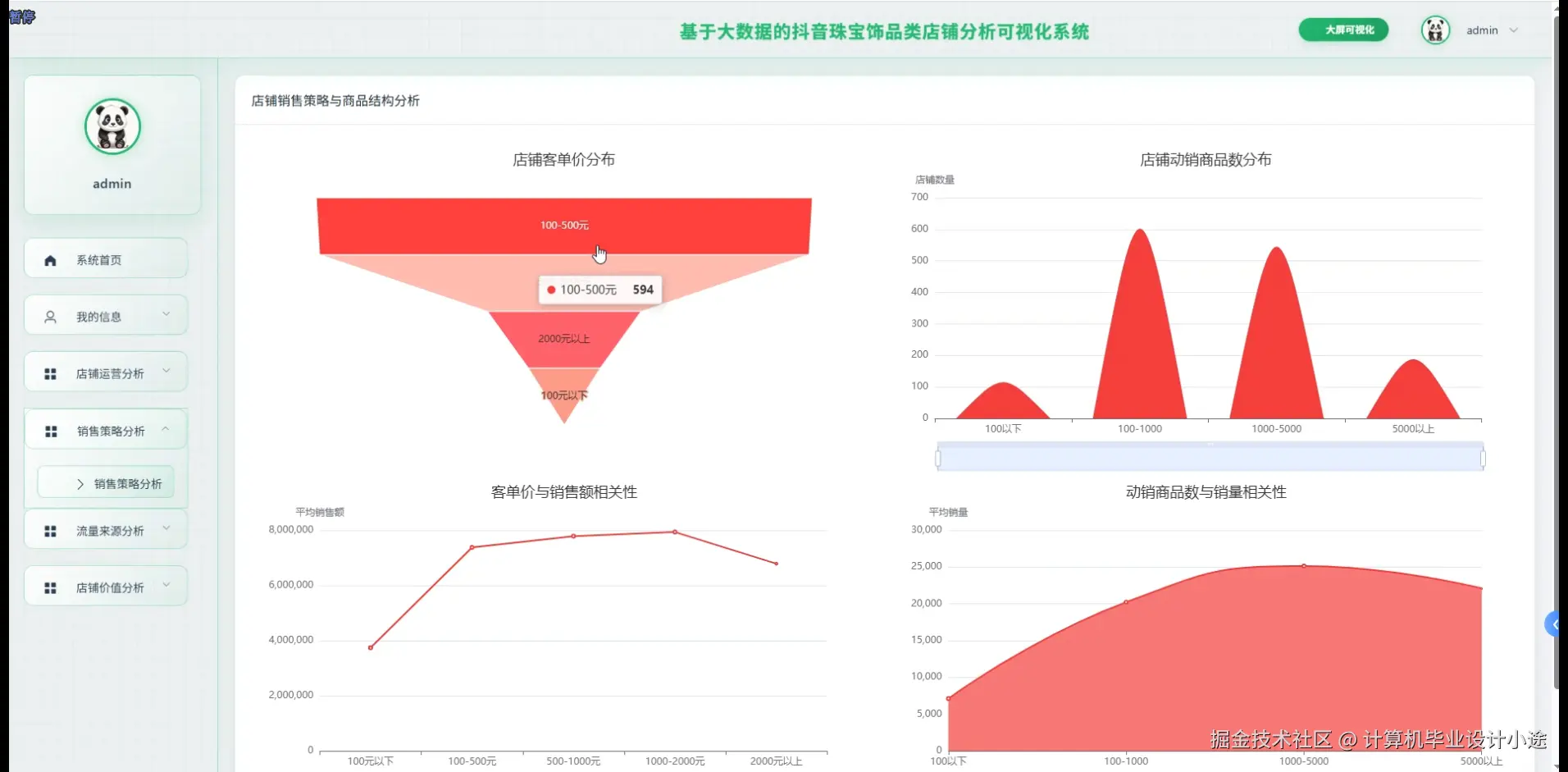Click the grid icon for 店铺运营分析
This screenshot has height=772, width=1568.
point(50,372)
